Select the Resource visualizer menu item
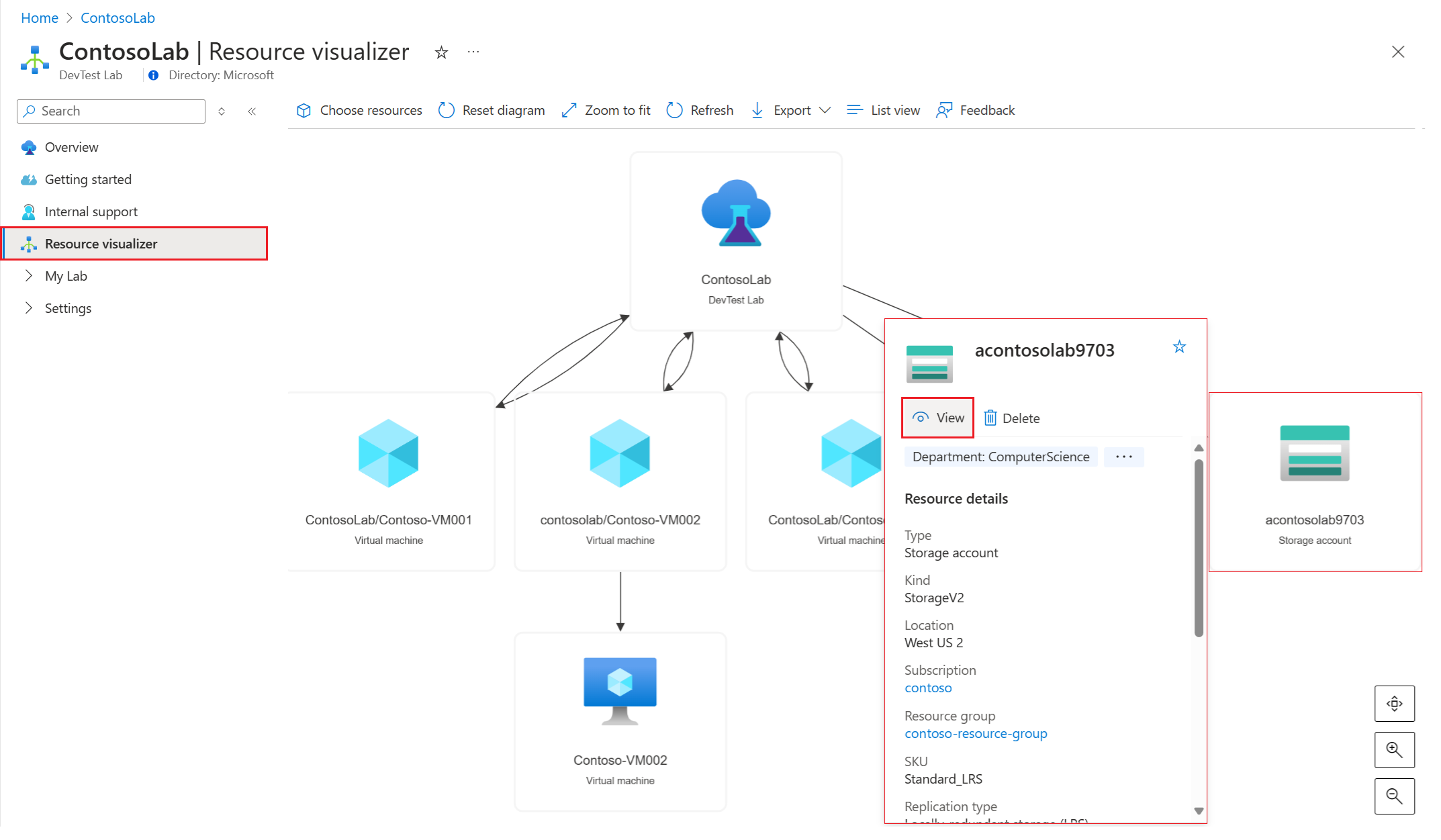The height and width of the screenshot is (840, 1441). [x=134, y=244]
